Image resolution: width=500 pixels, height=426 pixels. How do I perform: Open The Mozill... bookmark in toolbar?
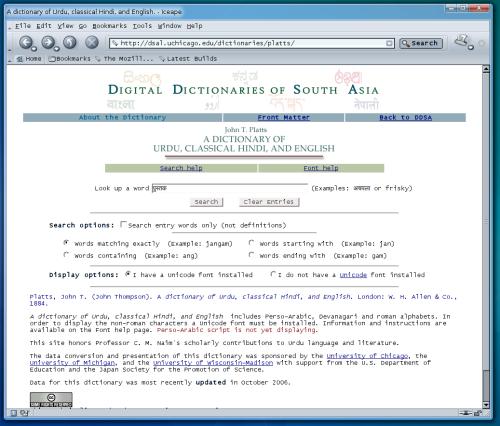(x=125, y=59)
